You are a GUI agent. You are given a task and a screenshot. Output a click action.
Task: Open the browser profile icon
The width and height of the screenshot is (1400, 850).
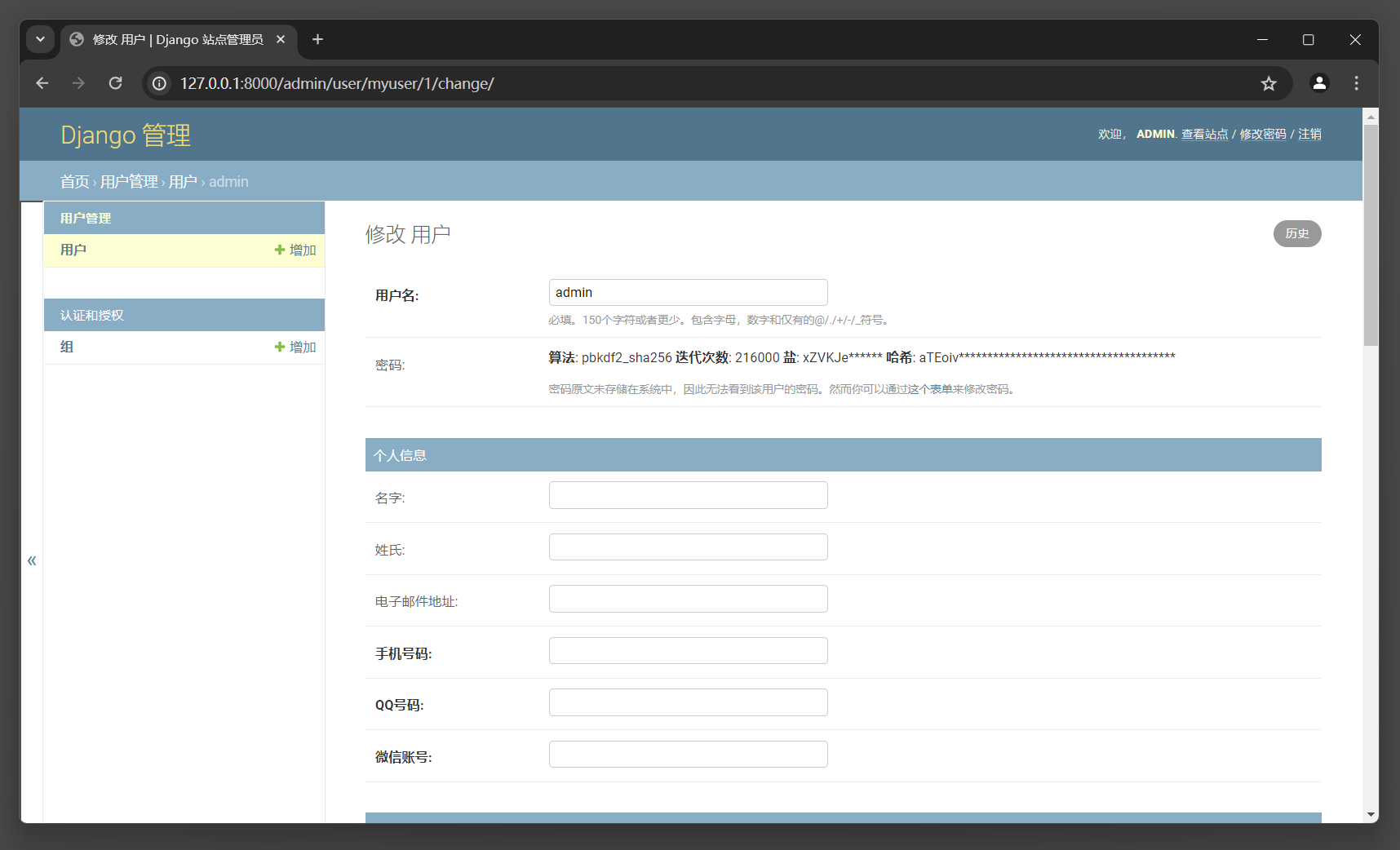1319,83
